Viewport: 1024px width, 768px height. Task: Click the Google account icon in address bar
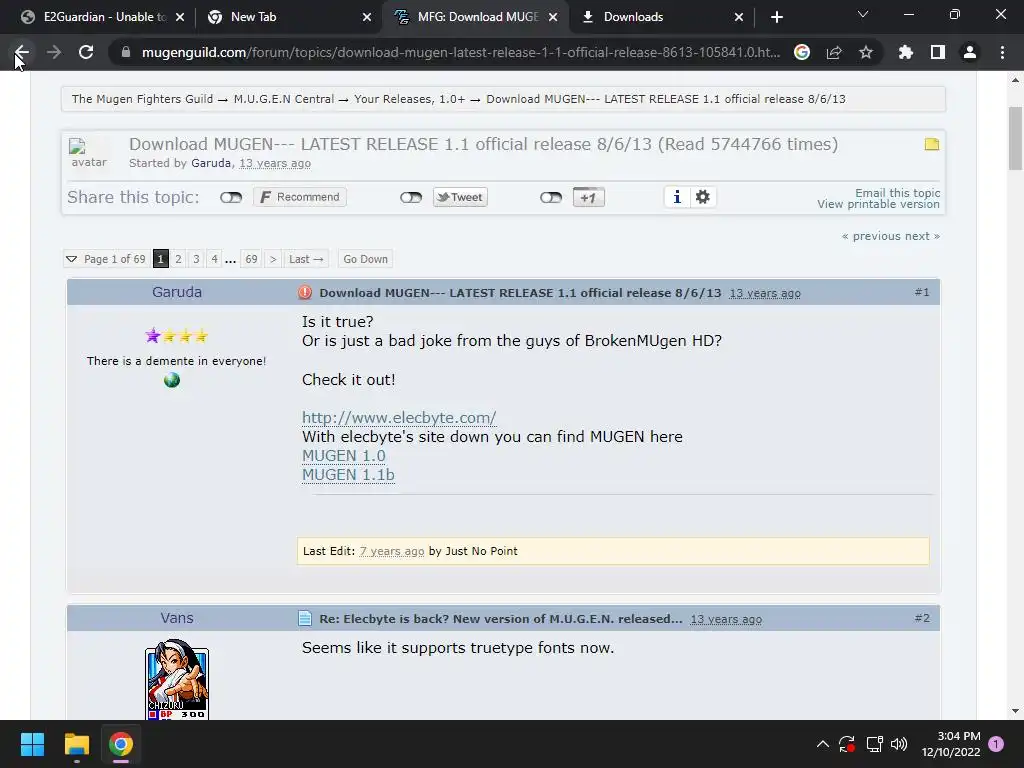pyautogui.click(x=802, y=52)
